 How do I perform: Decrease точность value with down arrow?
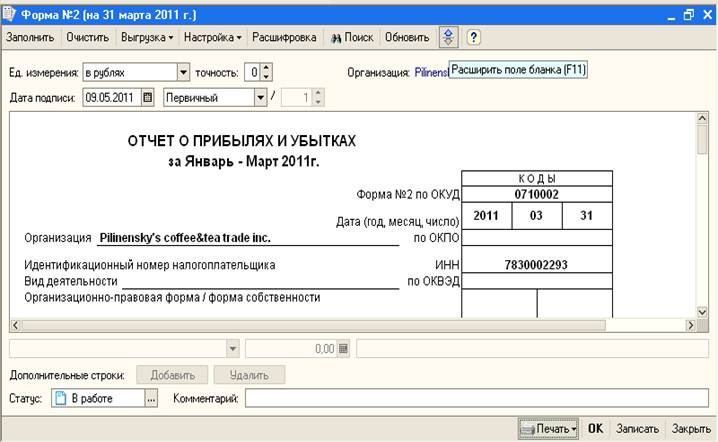point(266,76)
